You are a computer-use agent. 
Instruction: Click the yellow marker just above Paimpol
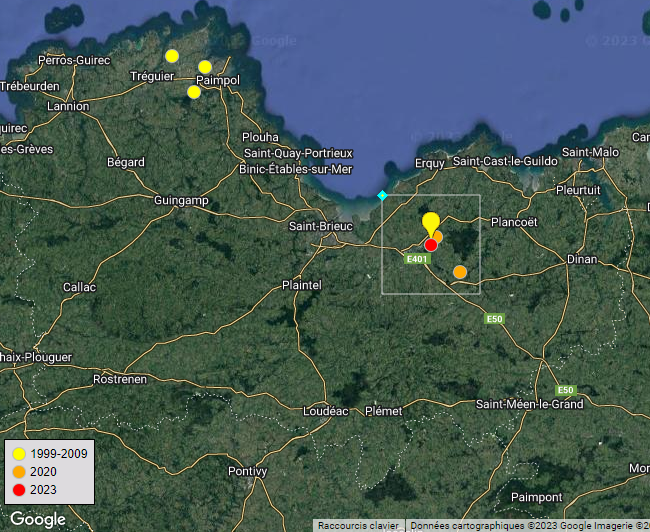coord(205,67)
